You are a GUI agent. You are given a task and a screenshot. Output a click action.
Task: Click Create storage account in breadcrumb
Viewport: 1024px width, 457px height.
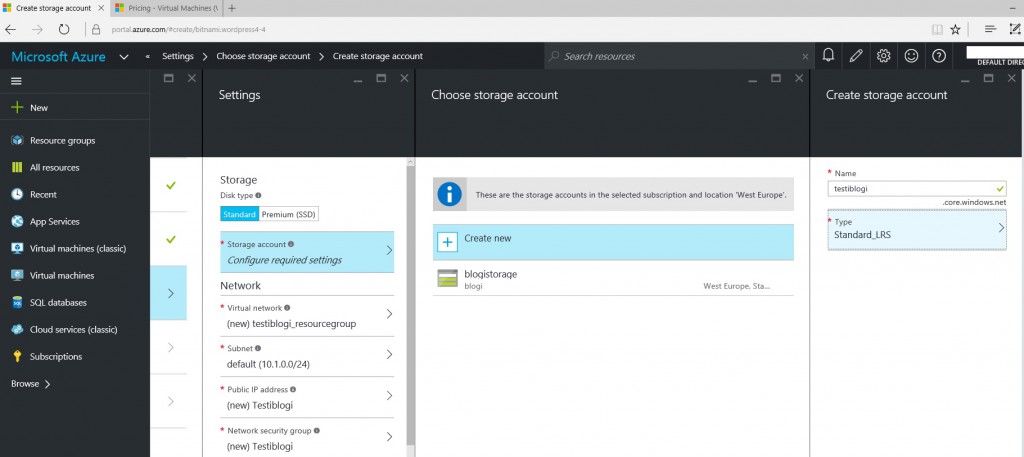(x=377, y=56)
